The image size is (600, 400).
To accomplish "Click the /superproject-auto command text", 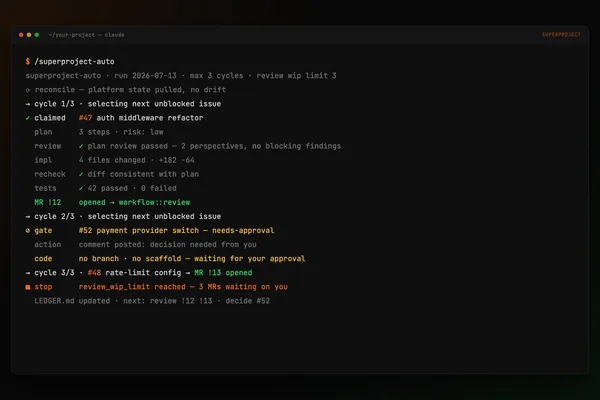I will 75,61.
